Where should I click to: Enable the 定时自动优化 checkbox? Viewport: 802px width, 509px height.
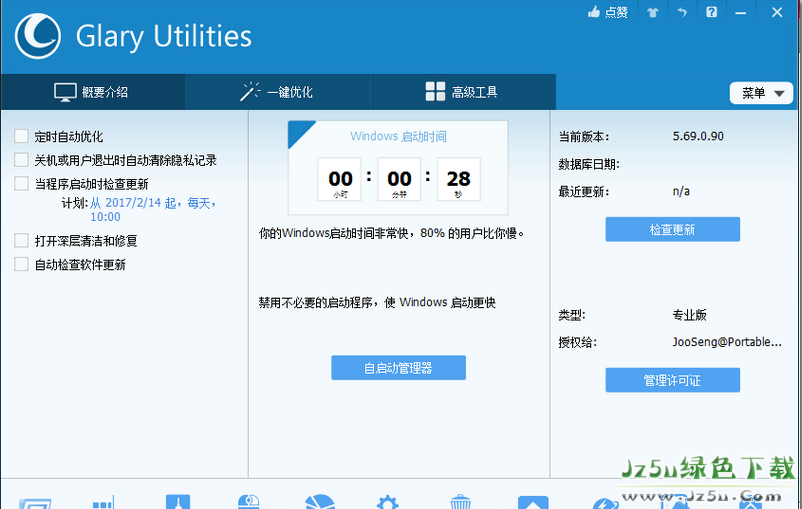tap(21, 136)
